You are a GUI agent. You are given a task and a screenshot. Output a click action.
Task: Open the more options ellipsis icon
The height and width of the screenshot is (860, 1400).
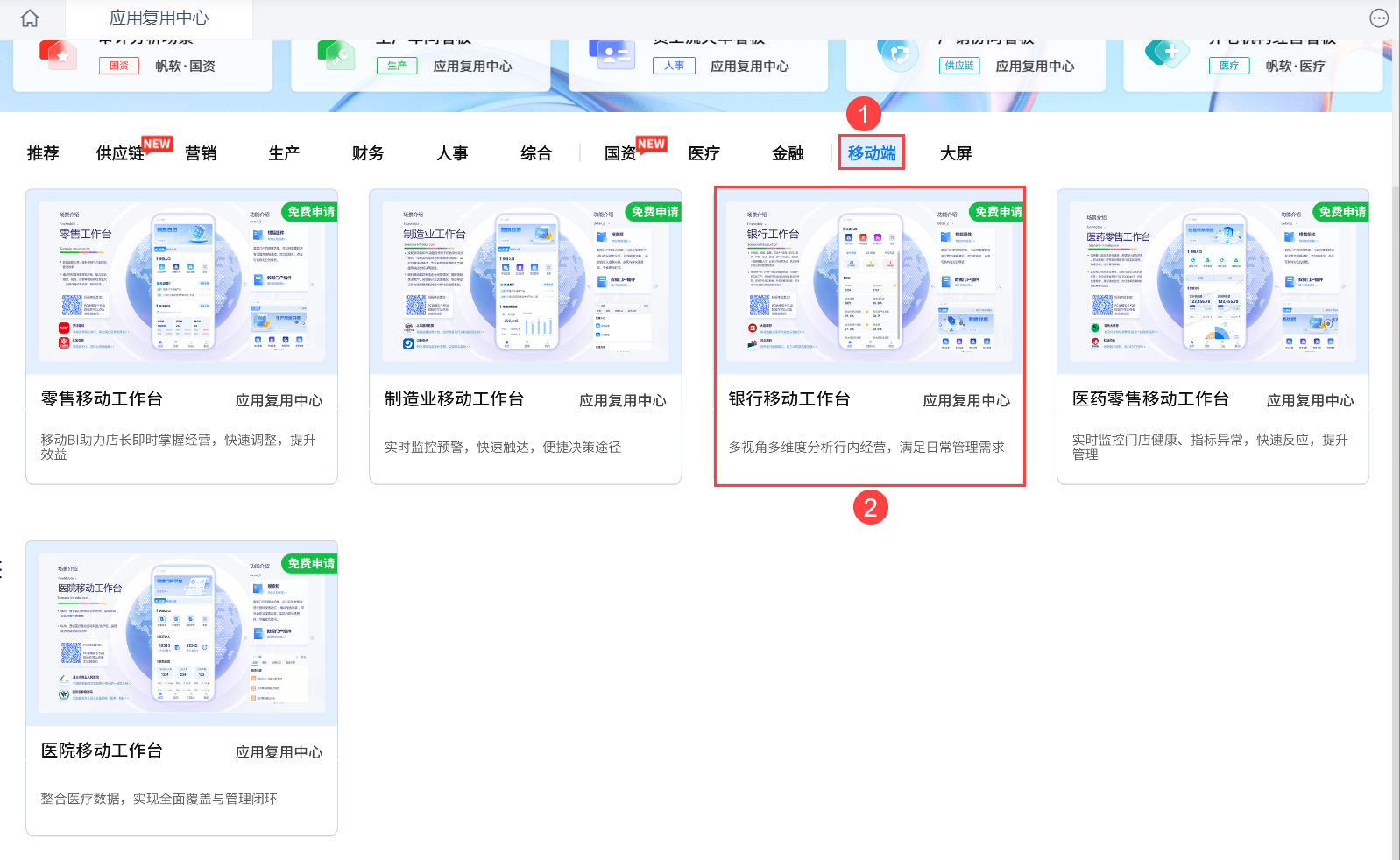(x=1379, y=18)
